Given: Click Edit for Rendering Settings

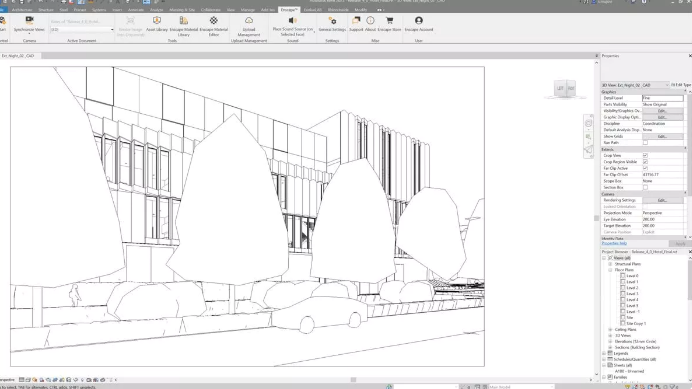Looking at the screenshot, I should point(662,200).
